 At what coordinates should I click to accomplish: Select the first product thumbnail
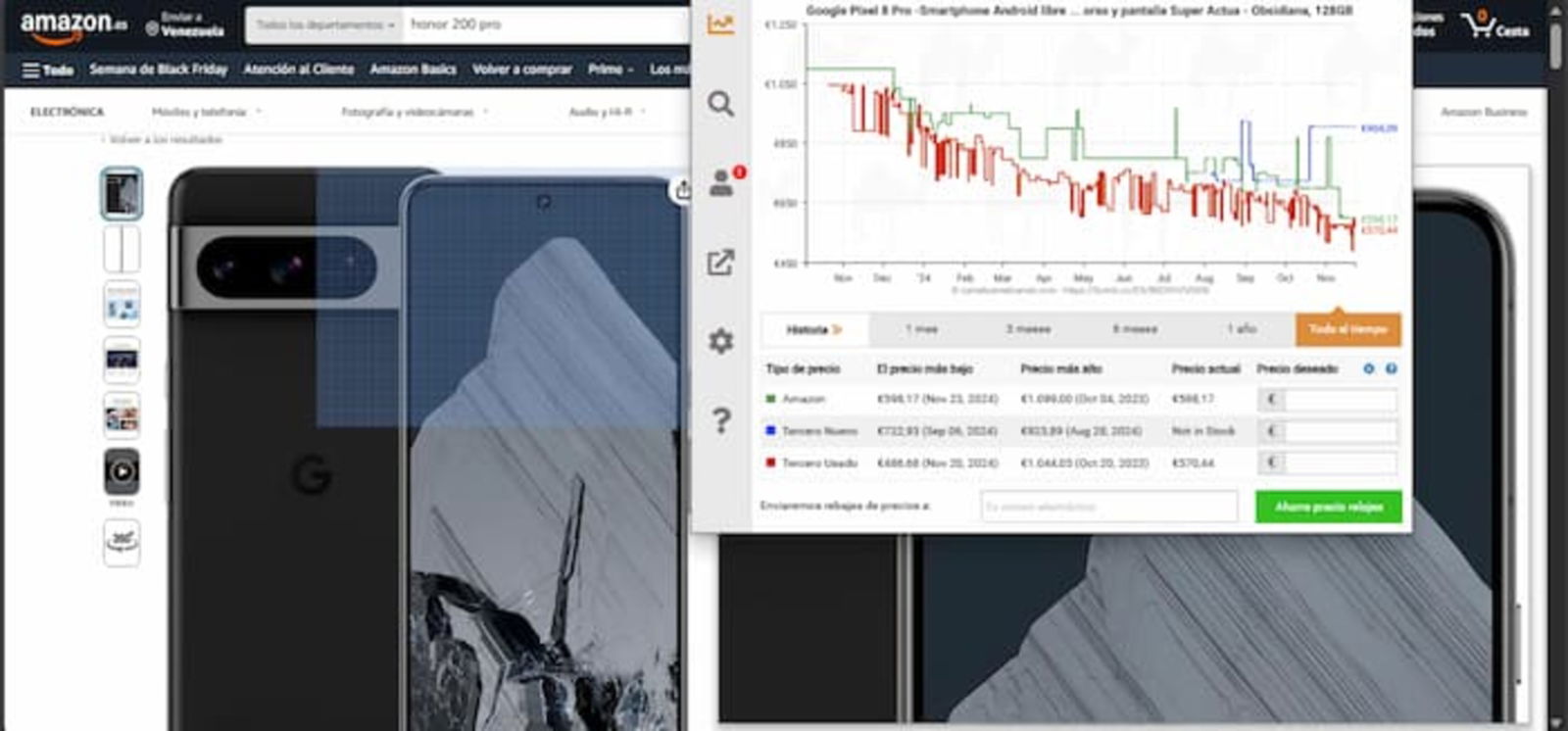coord(122,193)
